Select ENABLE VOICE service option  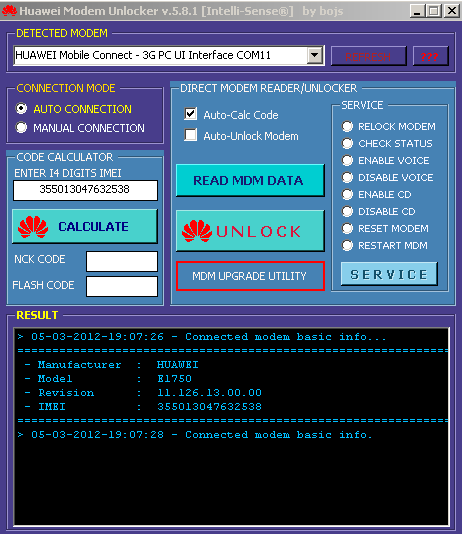[x=347, y=160]
